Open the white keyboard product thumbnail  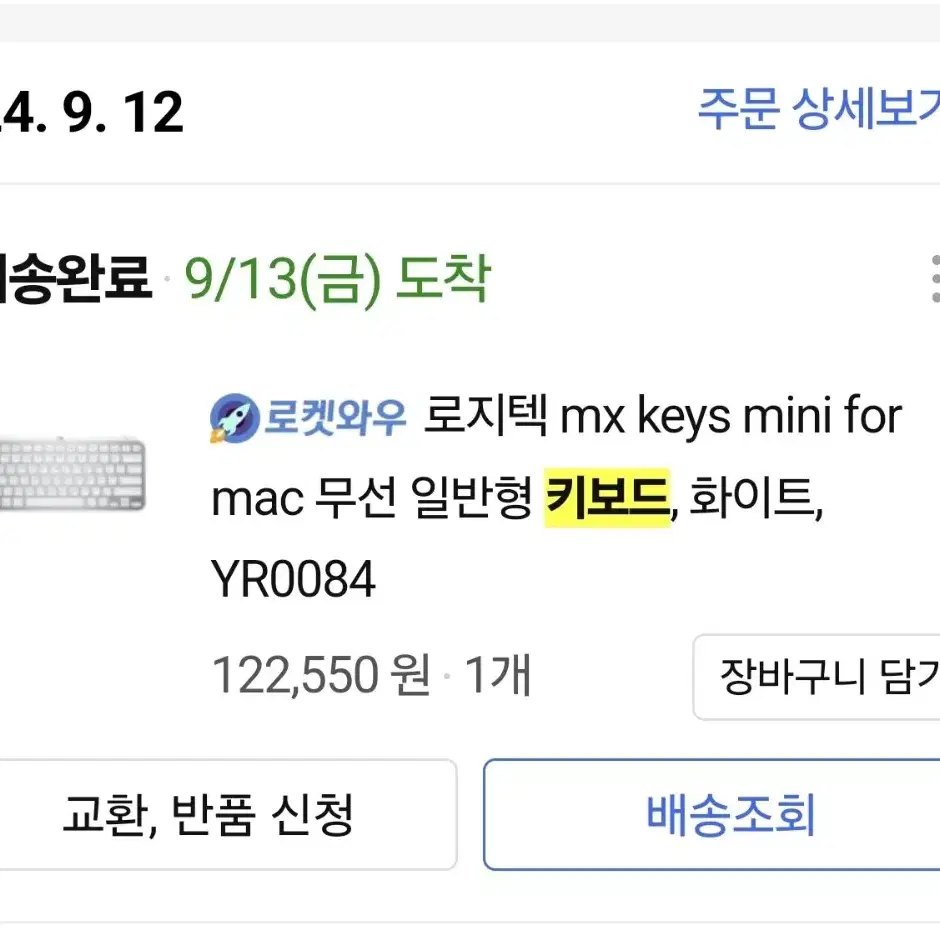pyautogui.click(x=72, y=474)
